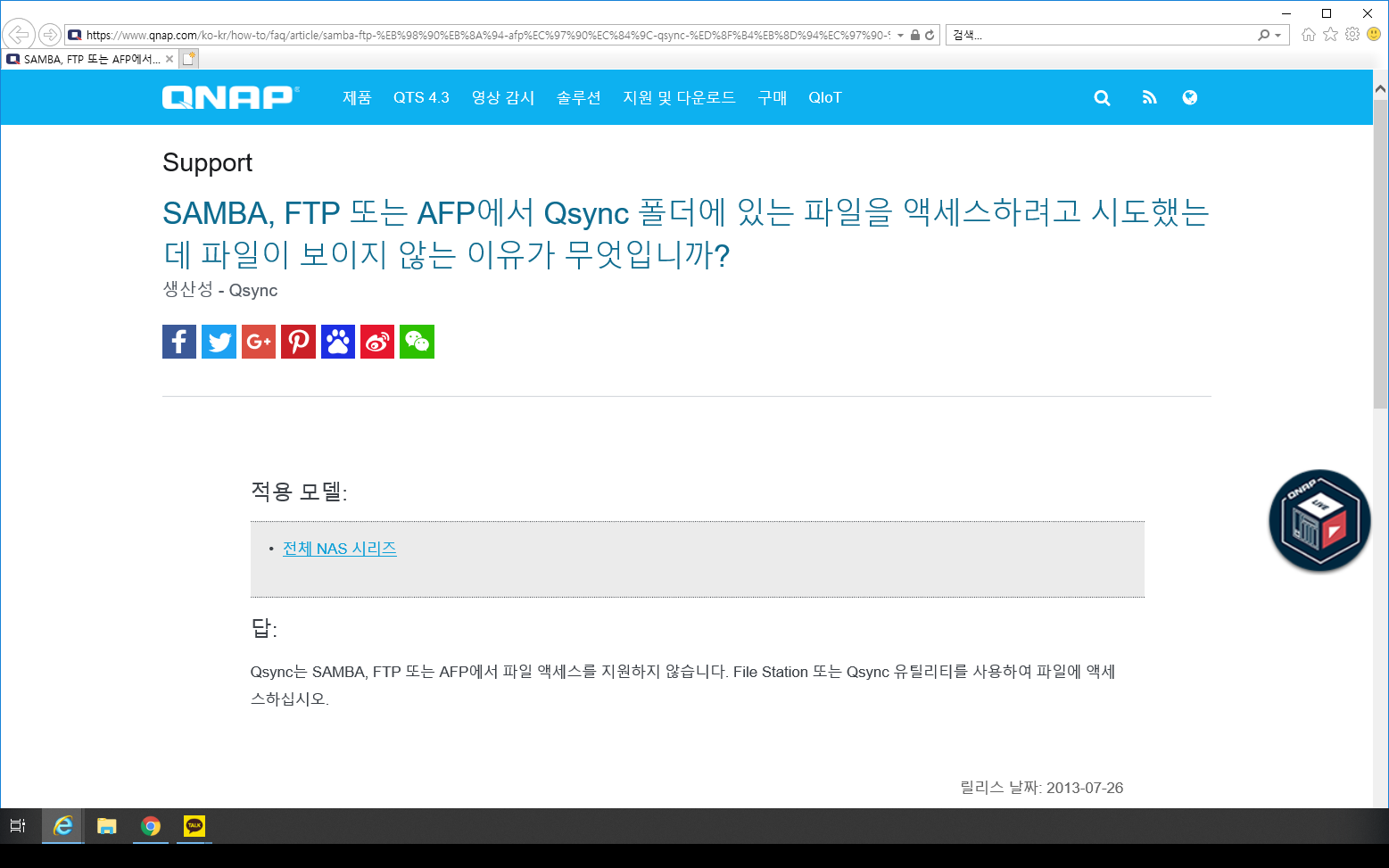
Task: Click the Google Plus share icon
Action: [x=259, y=342]
